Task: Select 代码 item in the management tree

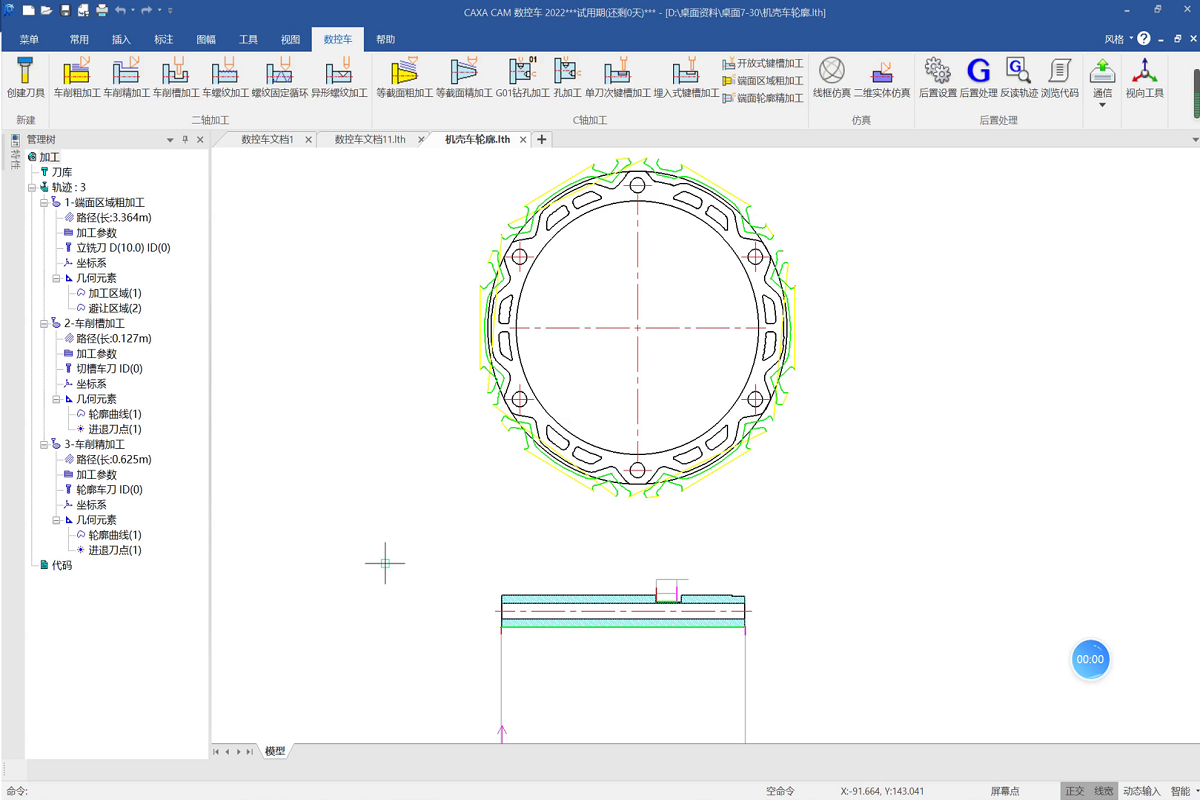Action: tap(61, 566)
